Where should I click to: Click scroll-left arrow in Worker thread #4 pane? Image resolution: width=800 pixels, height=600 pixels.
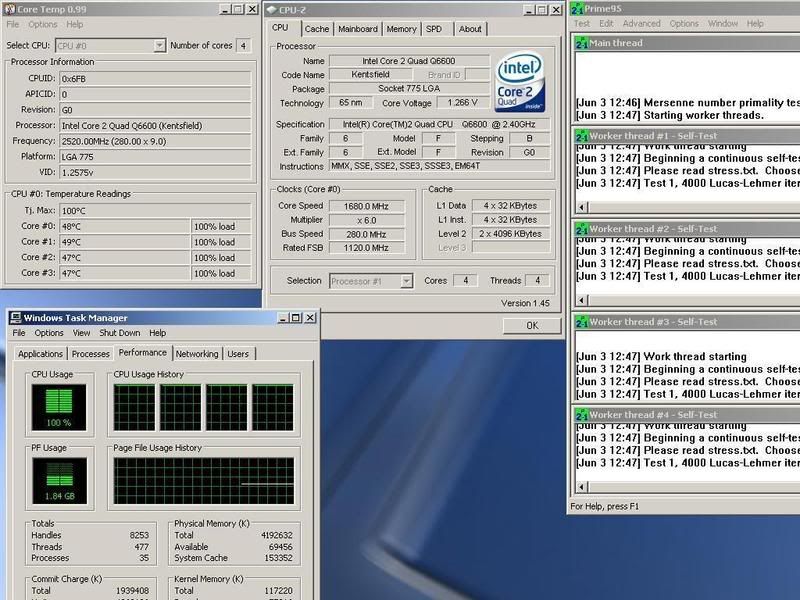582,487
